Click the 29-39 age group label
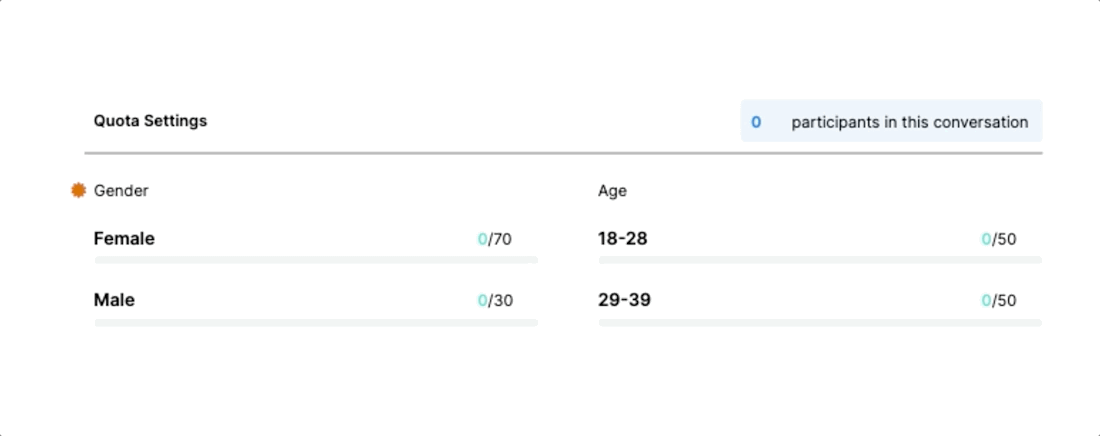Screen dimensions: 1100x436 624,300
